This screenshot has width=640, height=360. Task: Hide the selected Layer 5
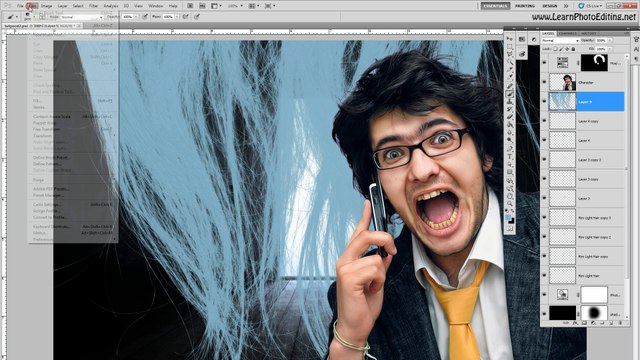tap(544, 101)
